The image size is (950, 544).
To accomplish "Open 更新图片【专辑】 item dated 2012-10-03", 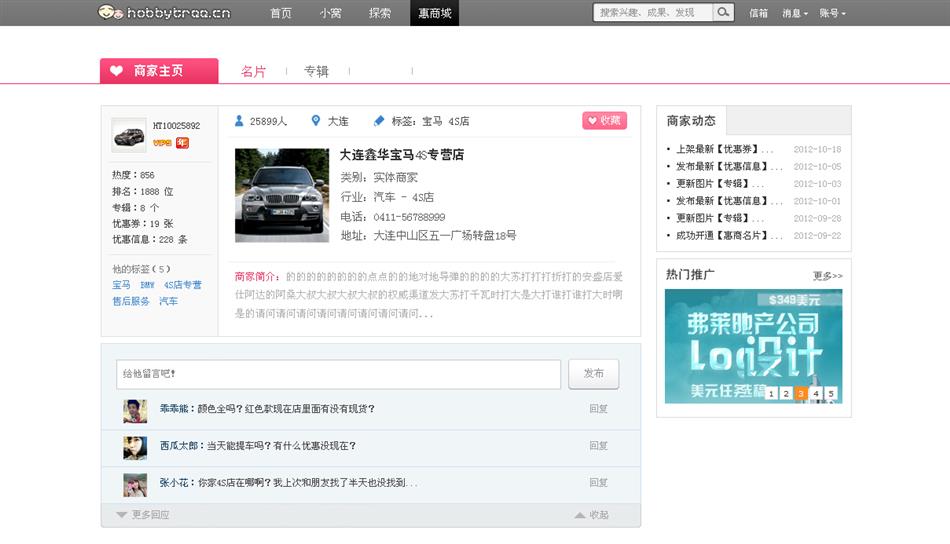I will [x=719, y=183].
